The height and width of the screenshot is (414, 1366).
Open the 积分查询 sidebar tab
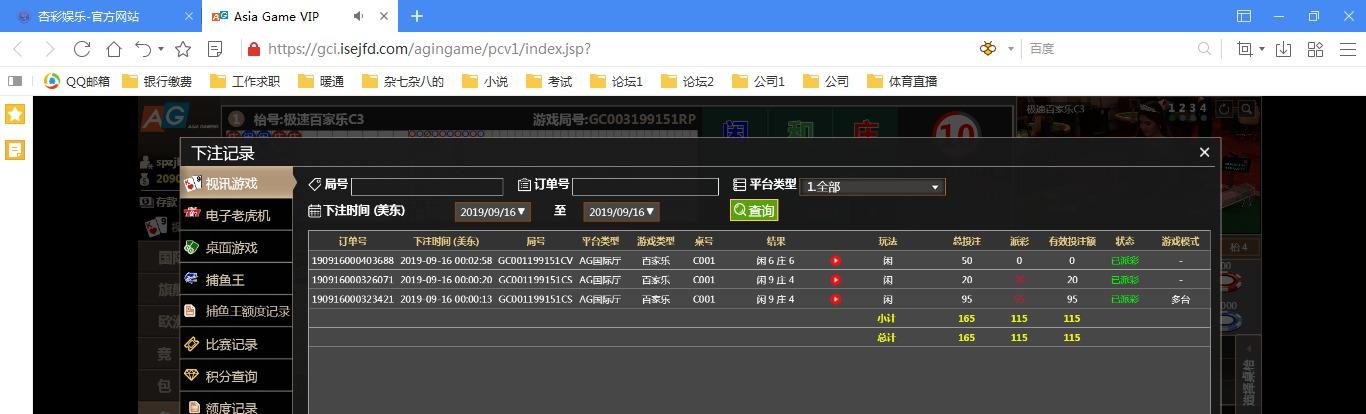click(x=237, y=376)
